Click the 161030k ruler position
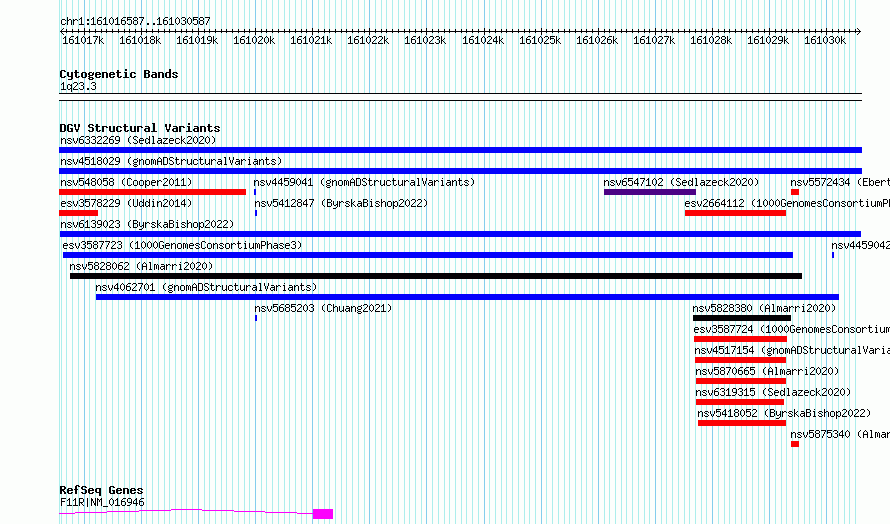The width and height of the screenshot is (890, 524). [825, 40]
